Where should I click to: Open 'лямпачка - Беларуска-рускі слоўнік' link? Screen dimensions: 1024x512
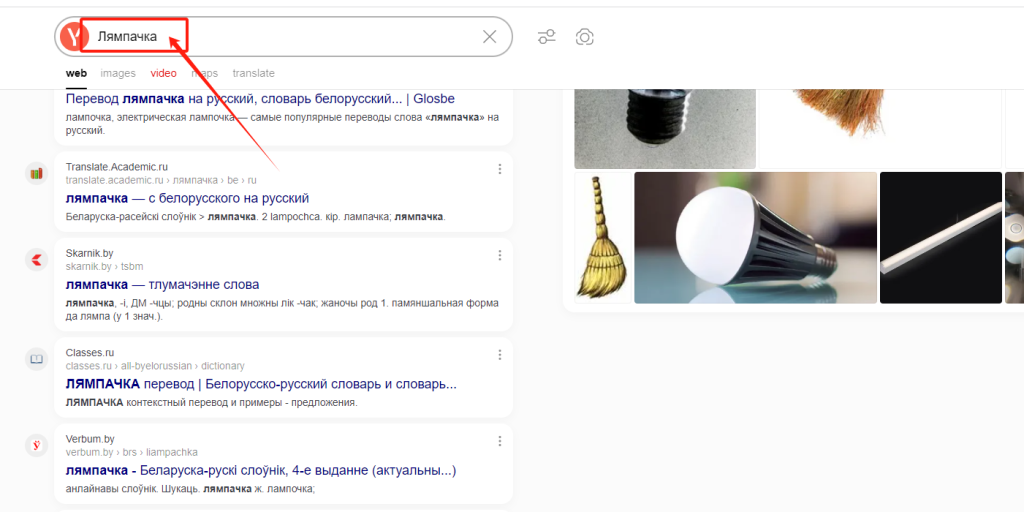coord(261,470)
